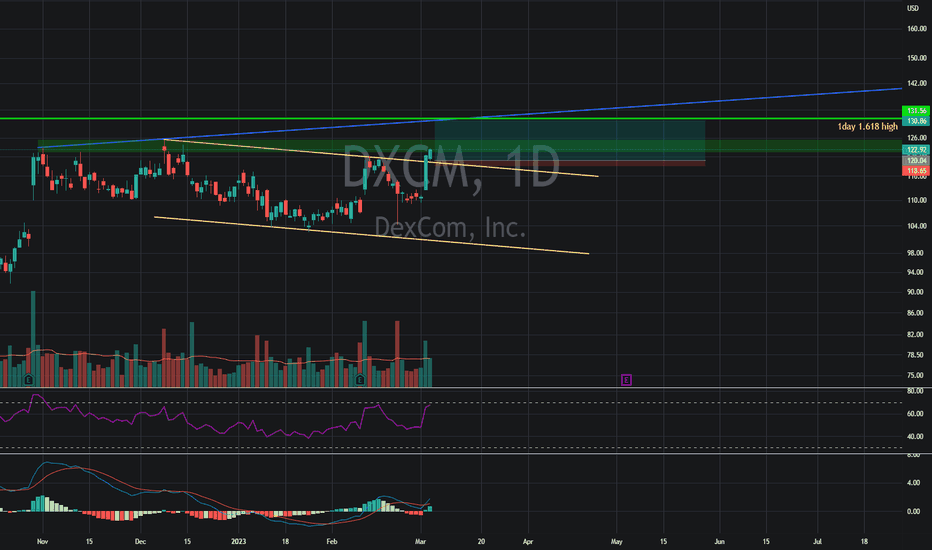The height and width of the screenshot is (550, 932).
Task: Click the 75.00 price axis label
Action: click(917, 375)
